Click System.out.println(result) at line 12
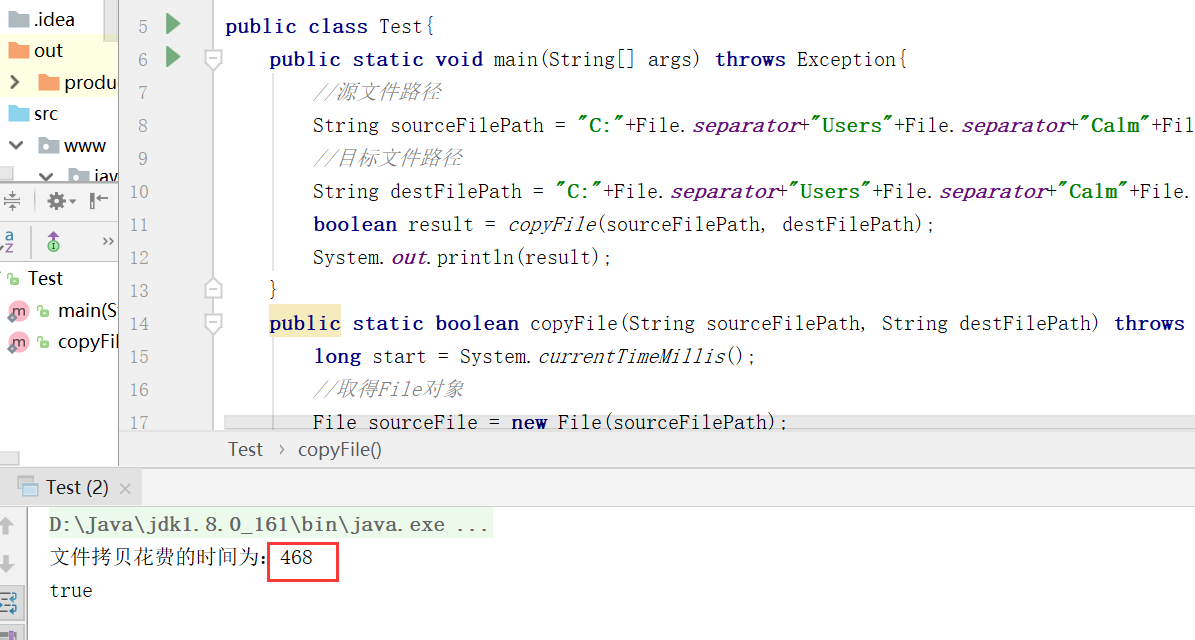This screenshot has height=640, width=1195. point(462,258)
